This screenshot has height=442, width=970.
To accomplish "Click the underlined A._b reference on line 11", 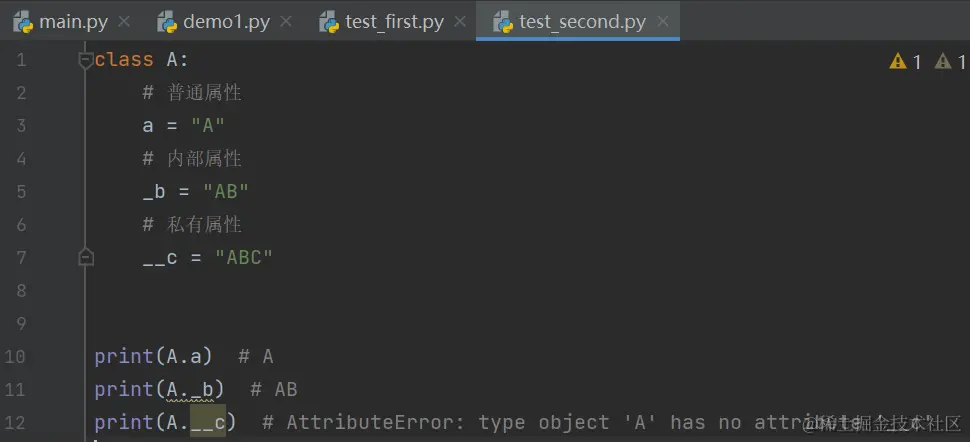I will (x=190, y=390).
